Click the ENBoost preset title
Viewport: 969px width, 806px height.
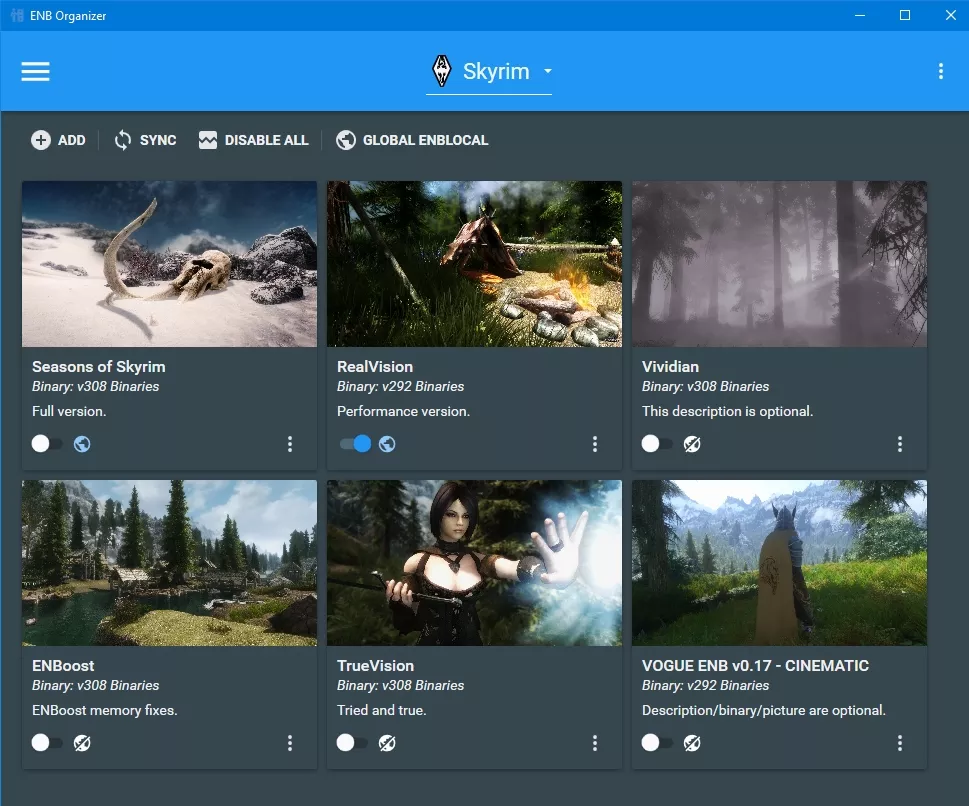pos(63,666)
